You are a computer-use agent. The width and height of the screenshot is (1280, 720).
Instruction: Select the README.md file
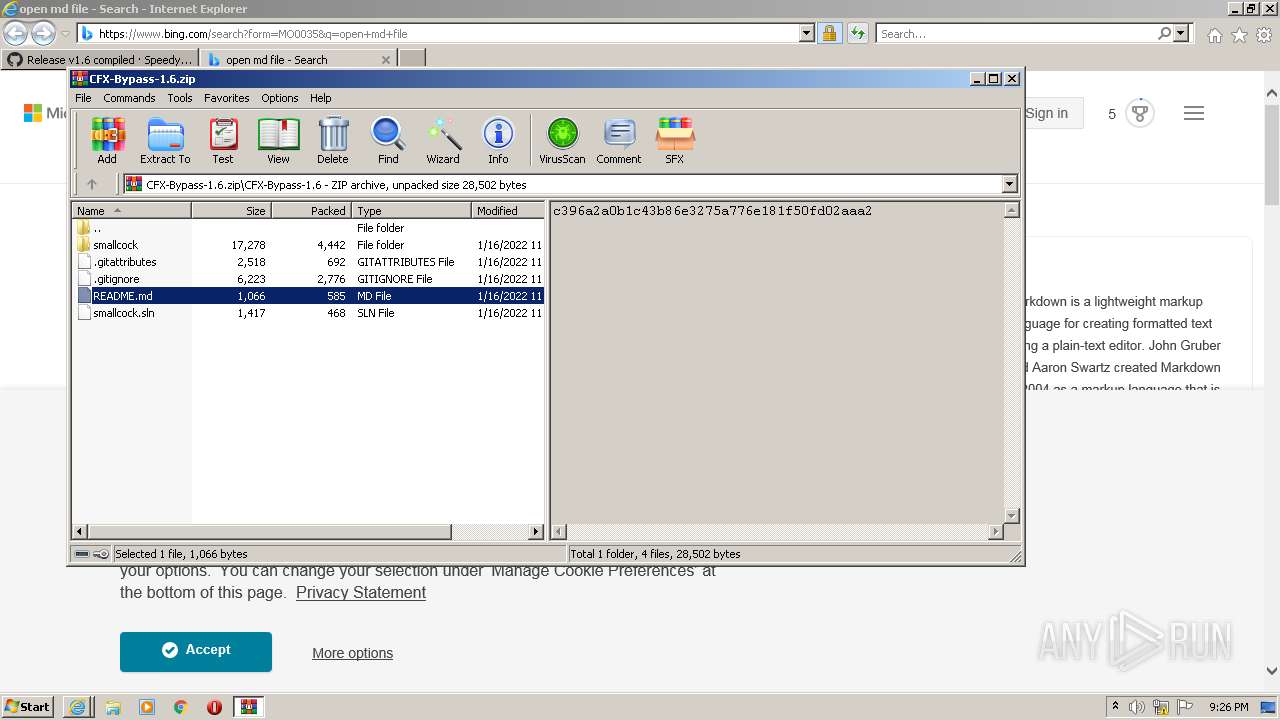[310, 295]
